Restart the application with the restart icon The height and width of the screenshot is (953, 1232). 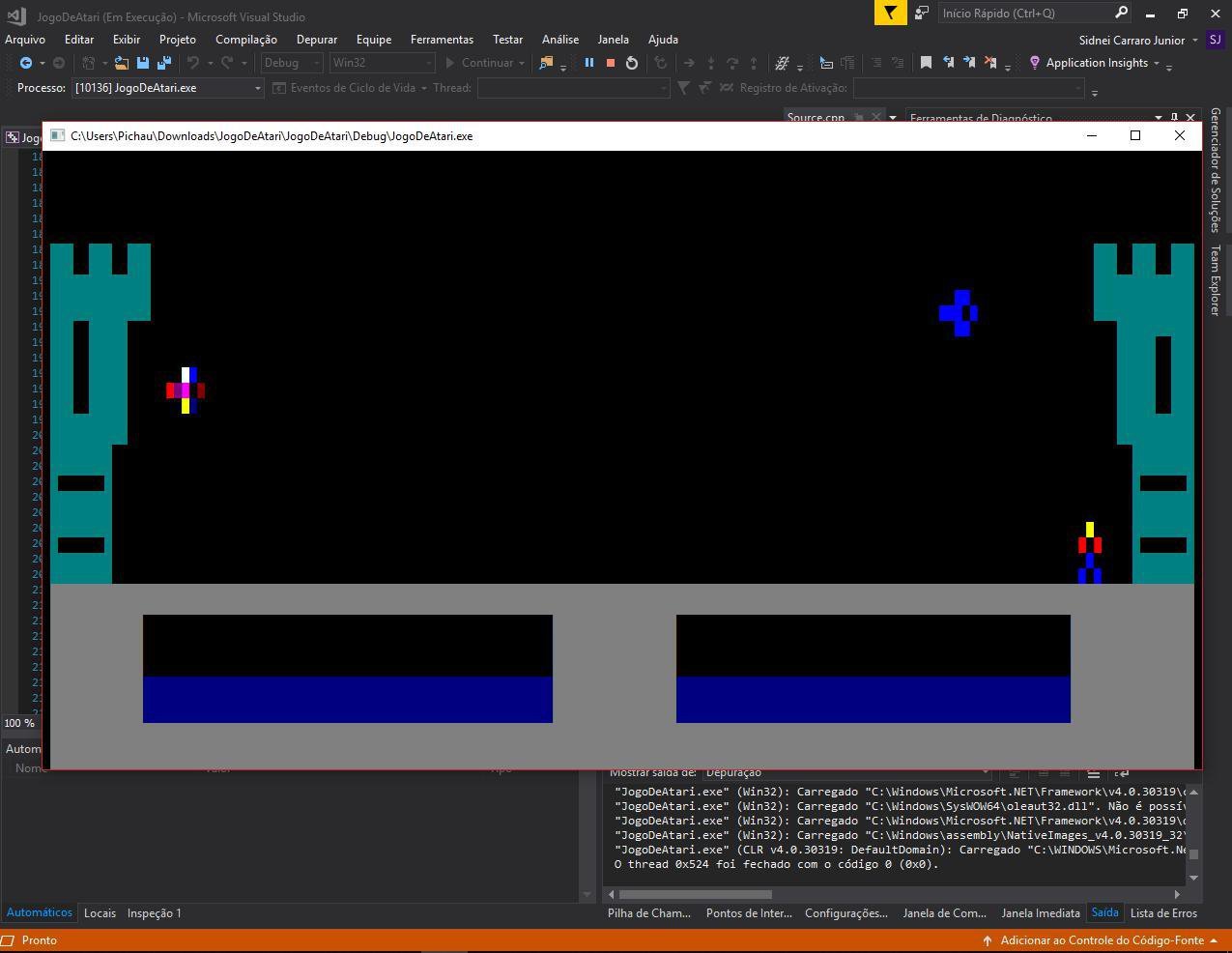click(x=631, y=62)
